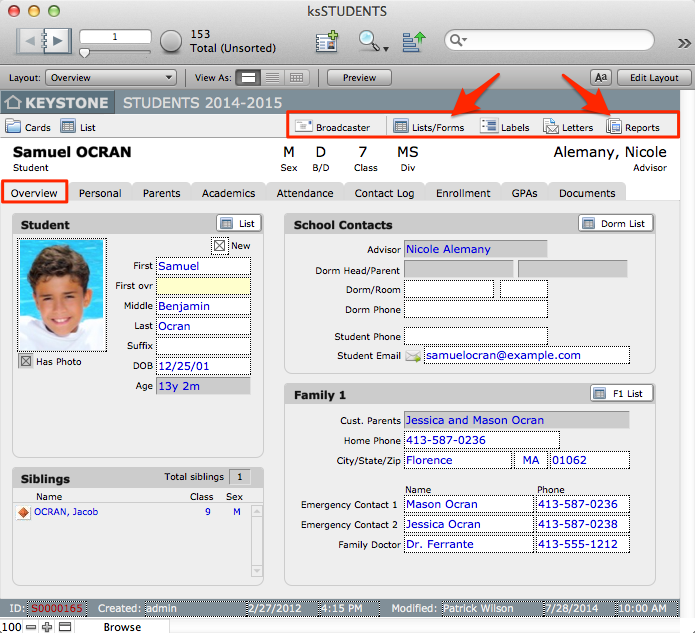Screen dimensions: 695x633
Task: Toggle the New student checkbox
Action: (x=219, y=245)
